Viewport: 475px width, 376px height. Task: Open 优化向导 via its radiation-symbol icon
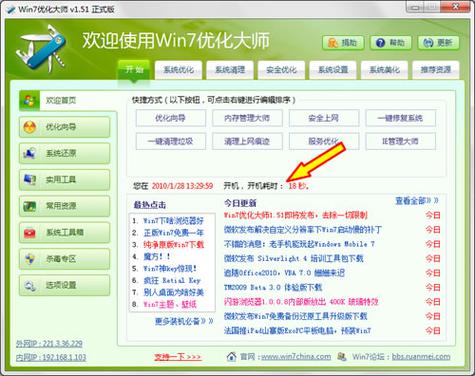tap(30, 127)
